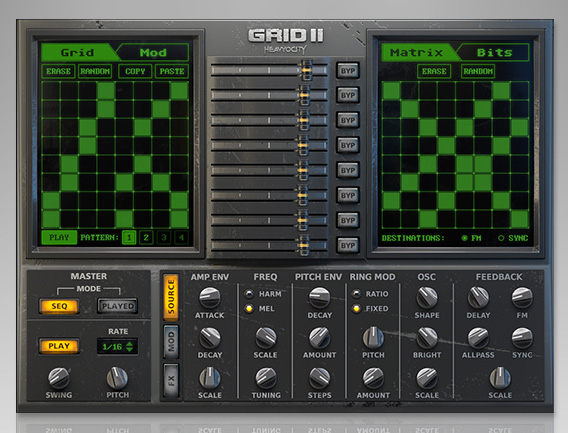This screenshot has width=568, height=433.
Task: Toggle the fourth BYP bypass button
Action: tap(348, 145)
